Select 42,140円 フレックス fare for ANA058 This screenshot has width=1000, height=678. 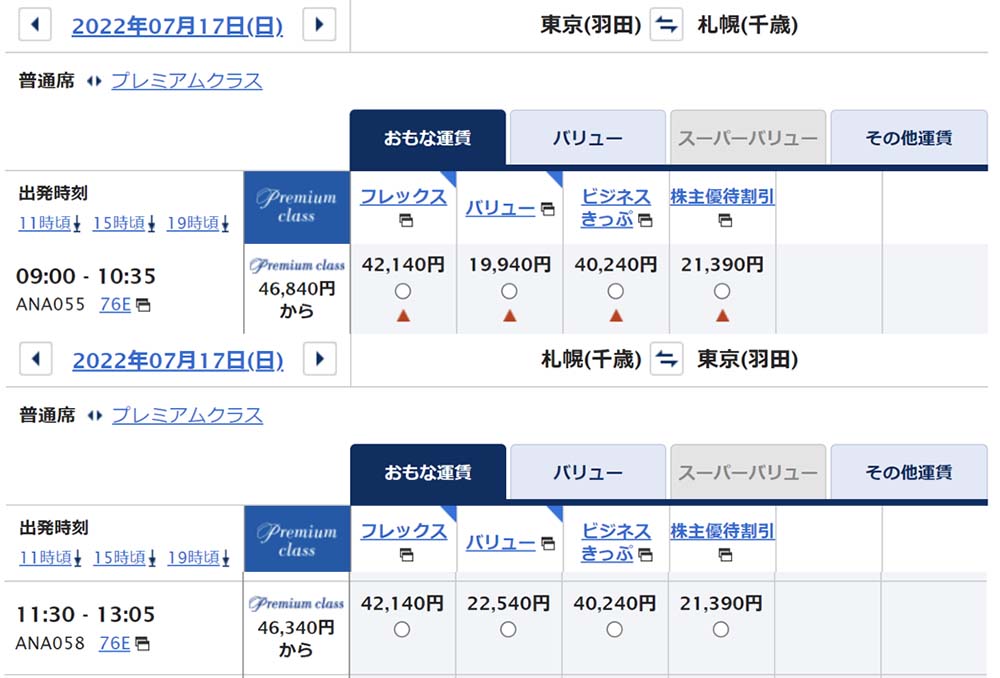pyautogui.click(x=402, y=630)
